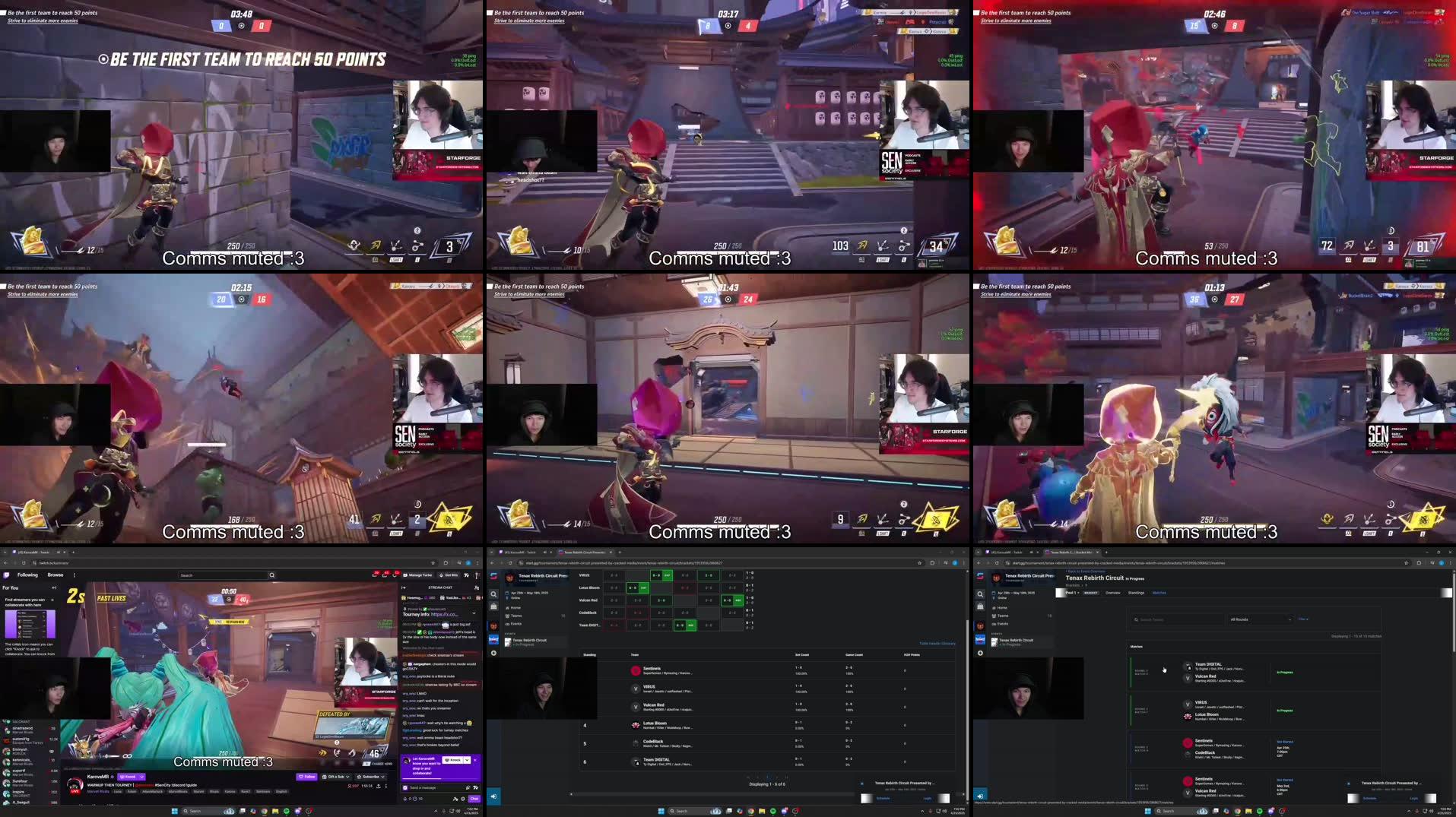Click horizontal scrollbar under standings table

click(715, 794)
